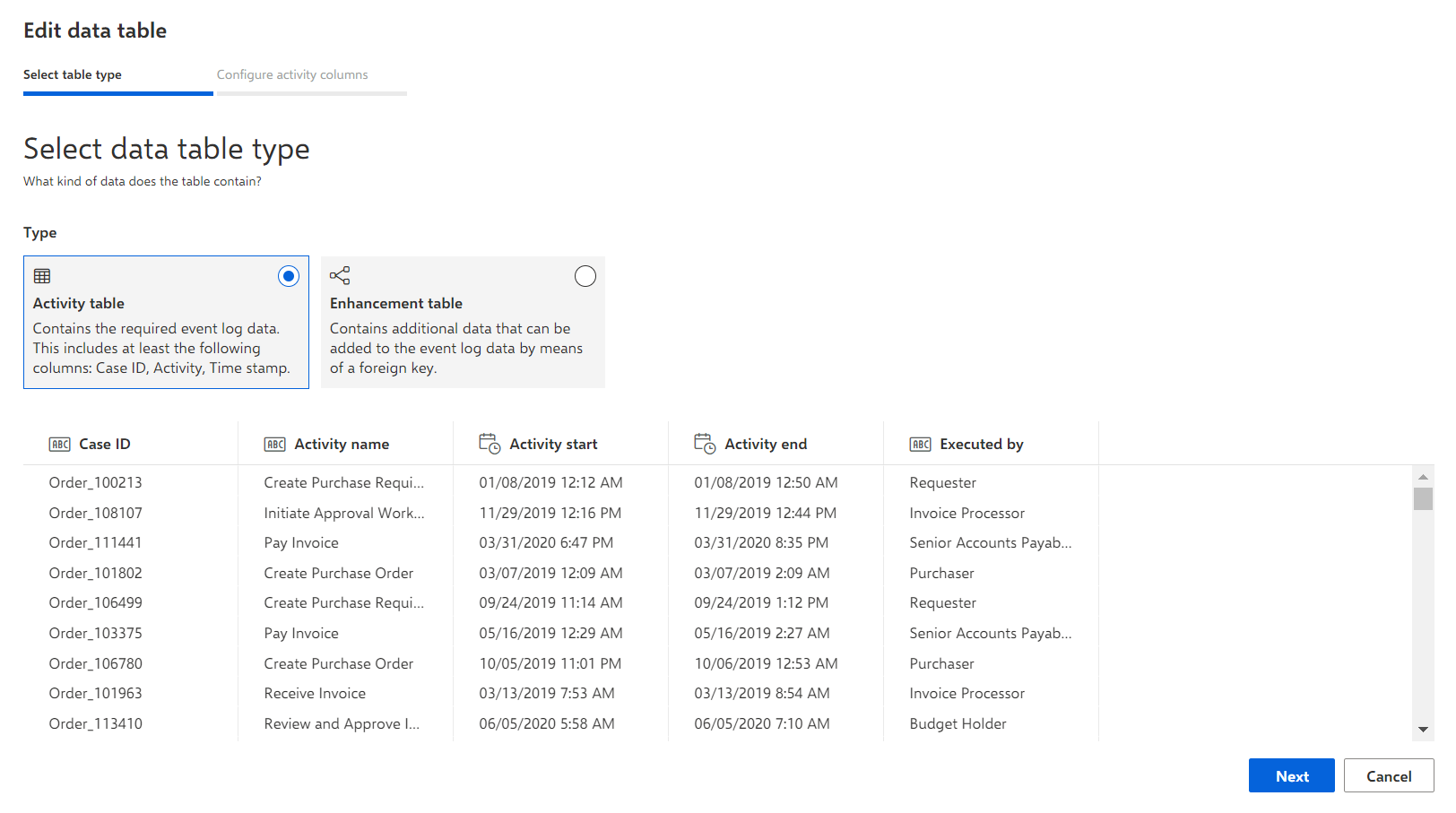Image resolution: width=1456 pixels, height=813 pixels.
Task: Click the Activity table grid icon
Action: click(42, 276)
